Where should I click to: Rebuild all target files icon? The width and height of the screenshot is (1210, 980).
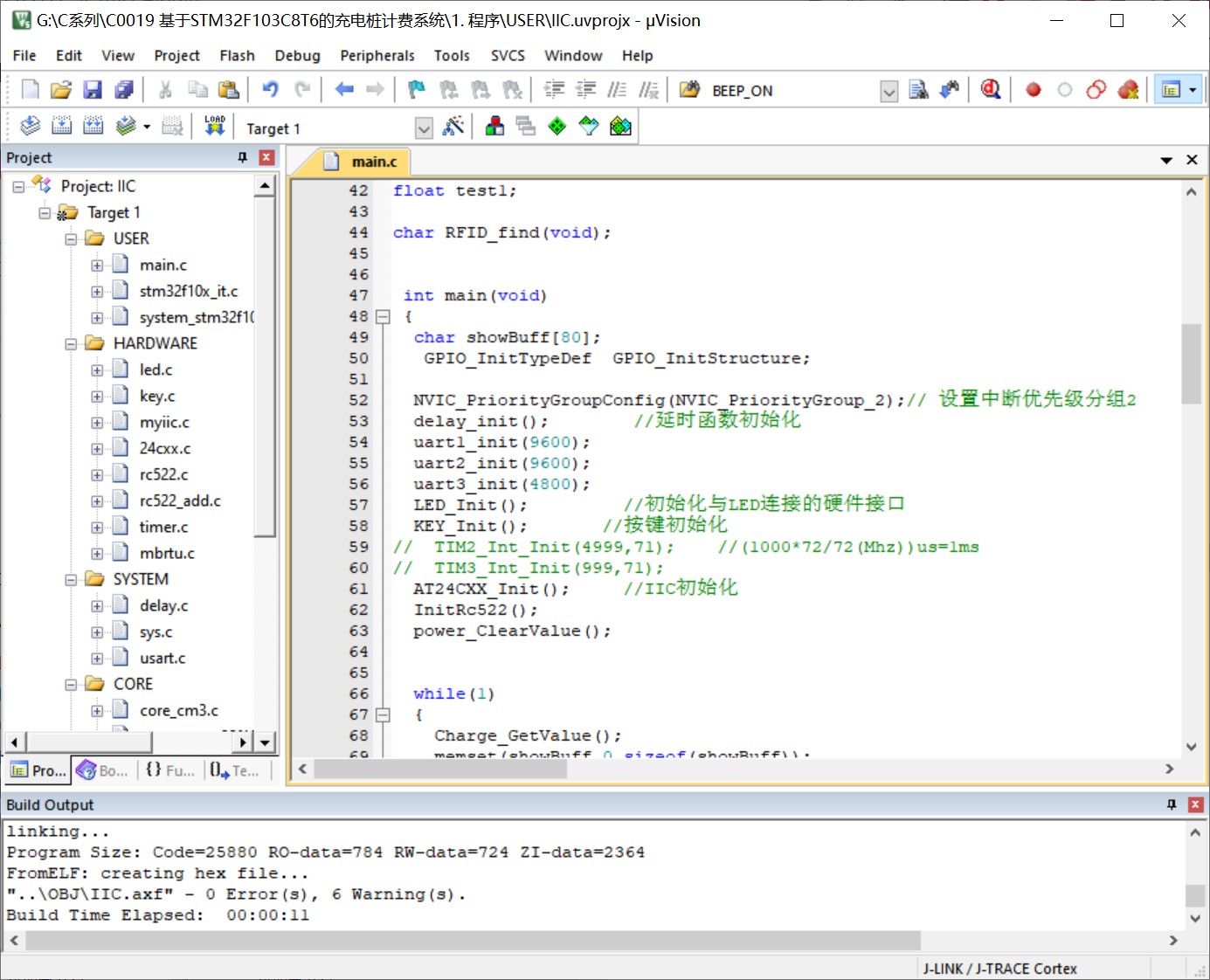pos(93,126)
